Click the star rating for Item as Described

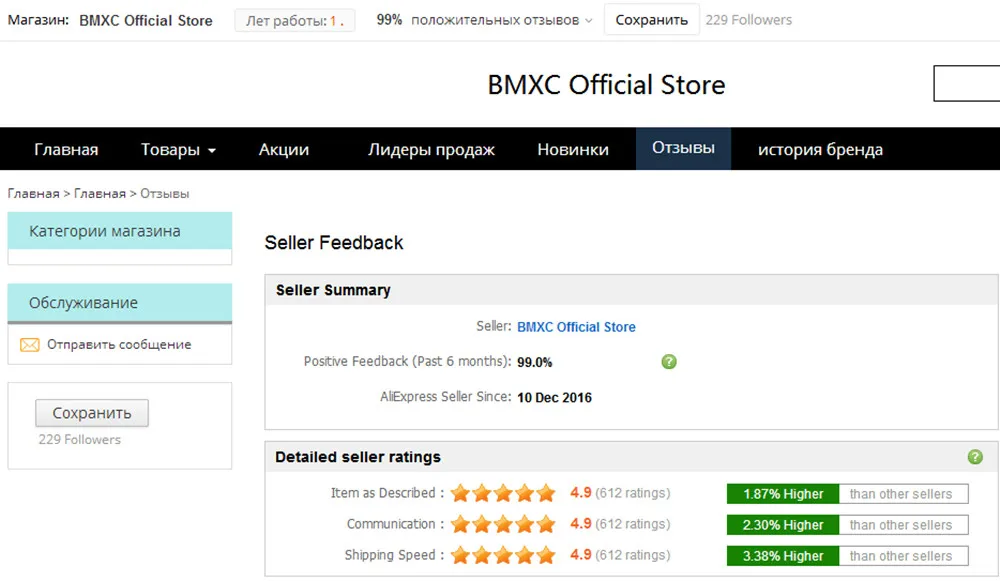coord(503,493)
